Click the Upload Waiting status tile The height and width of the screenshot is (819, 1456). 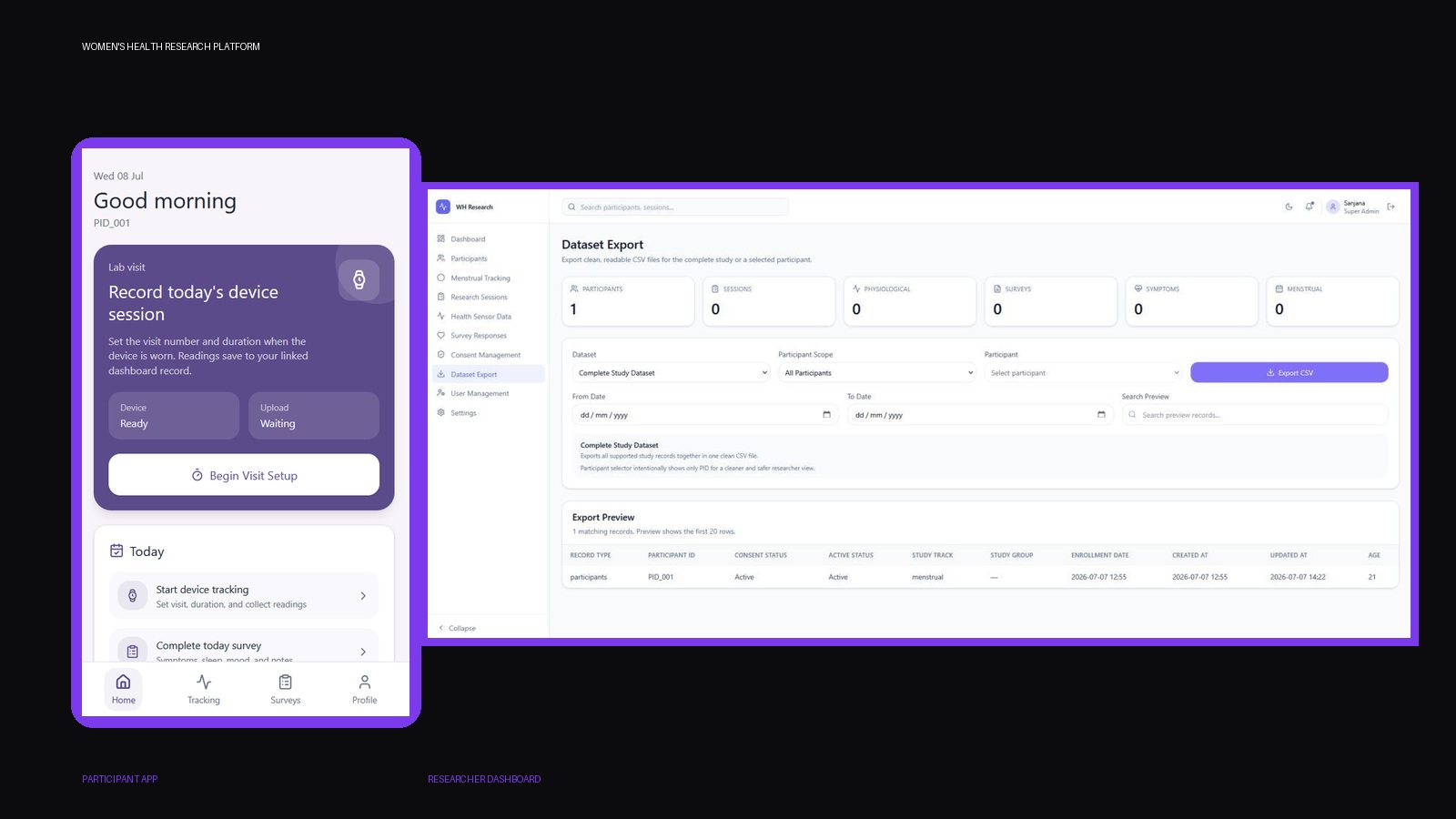(x=314, y=416)
